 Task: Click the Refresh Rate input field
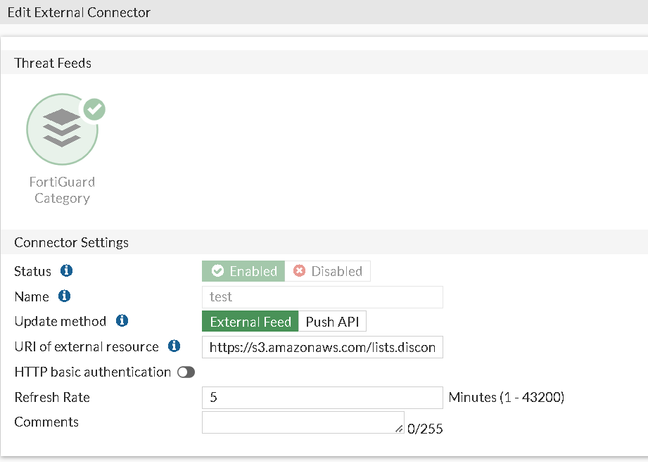pyautogui.click(x=322, y=397)
